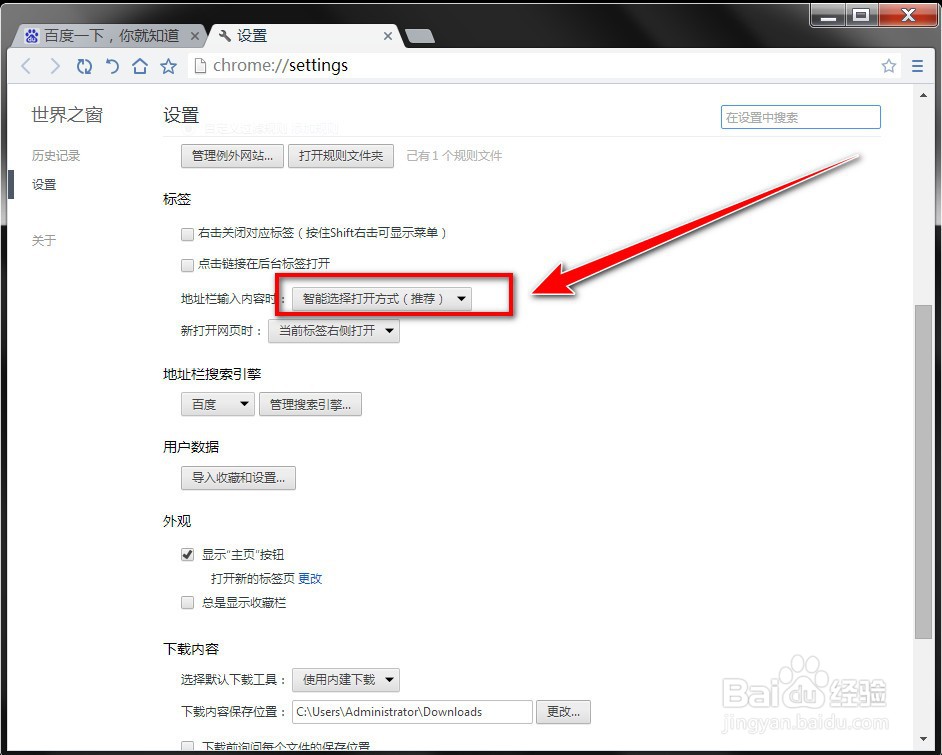Enable 右击关闭对应标签 checkbox
Viewport: 942px width, 755px height.
[187, 234]
